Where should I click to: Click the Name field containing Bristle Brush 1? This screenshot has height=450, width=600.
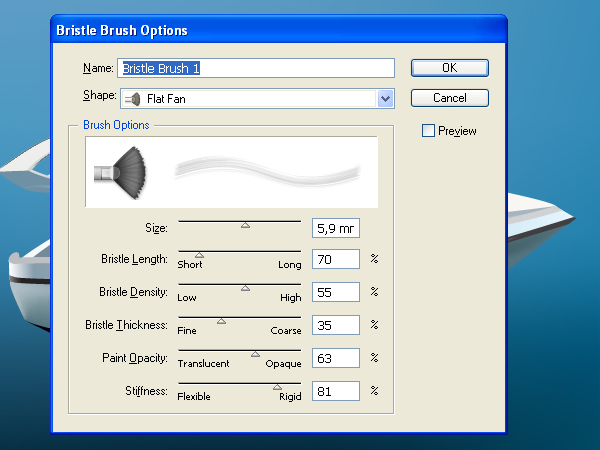coord(256,68)
